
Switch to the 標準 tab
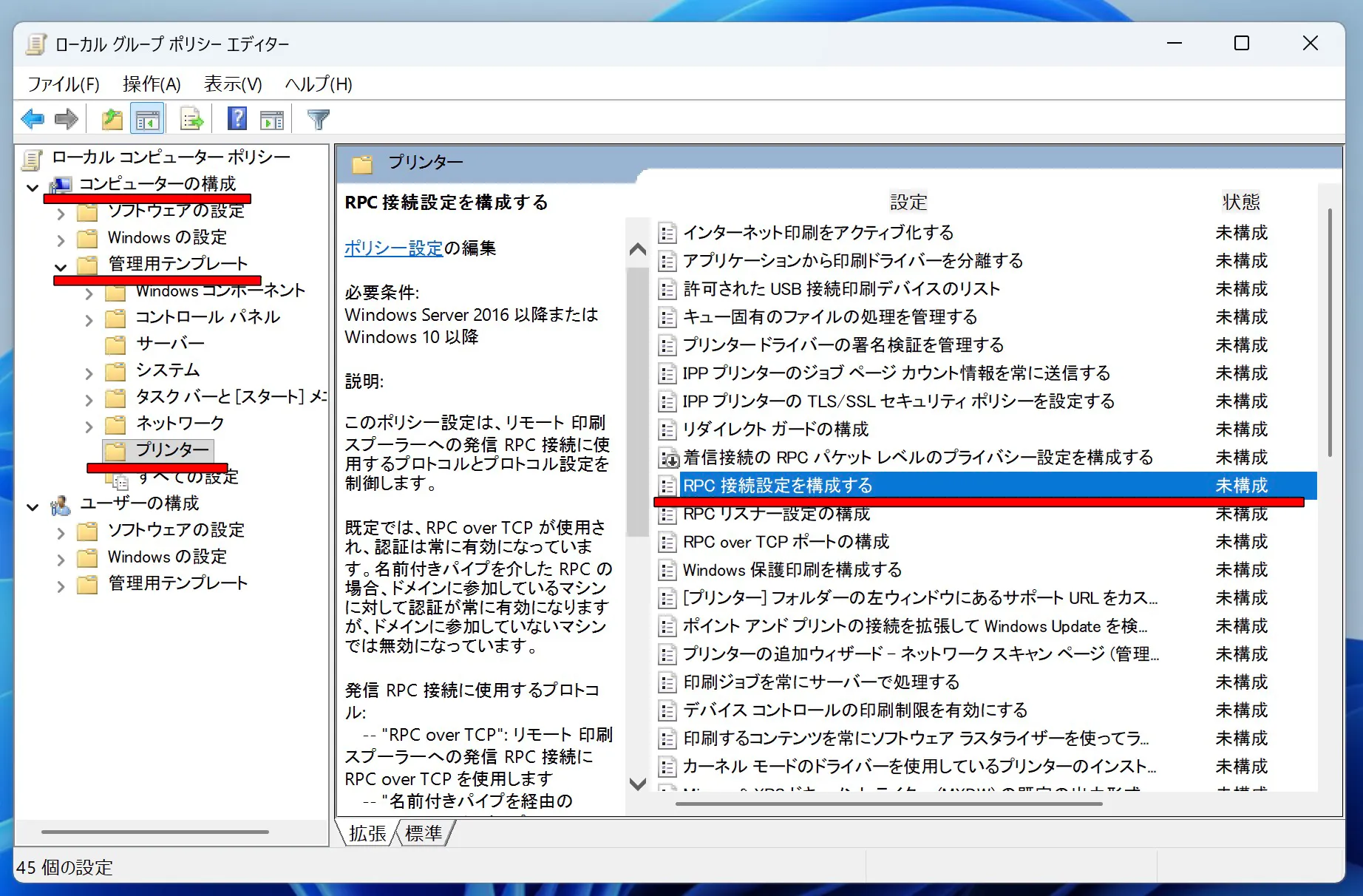click(x=424, y=833)
